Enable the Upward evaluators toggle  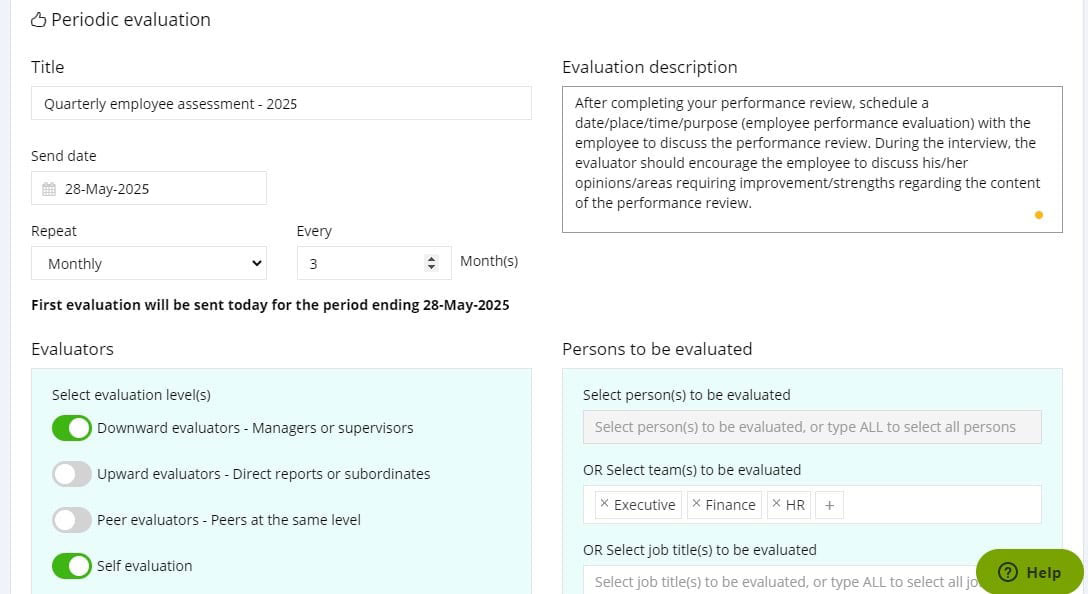point(71,473)
